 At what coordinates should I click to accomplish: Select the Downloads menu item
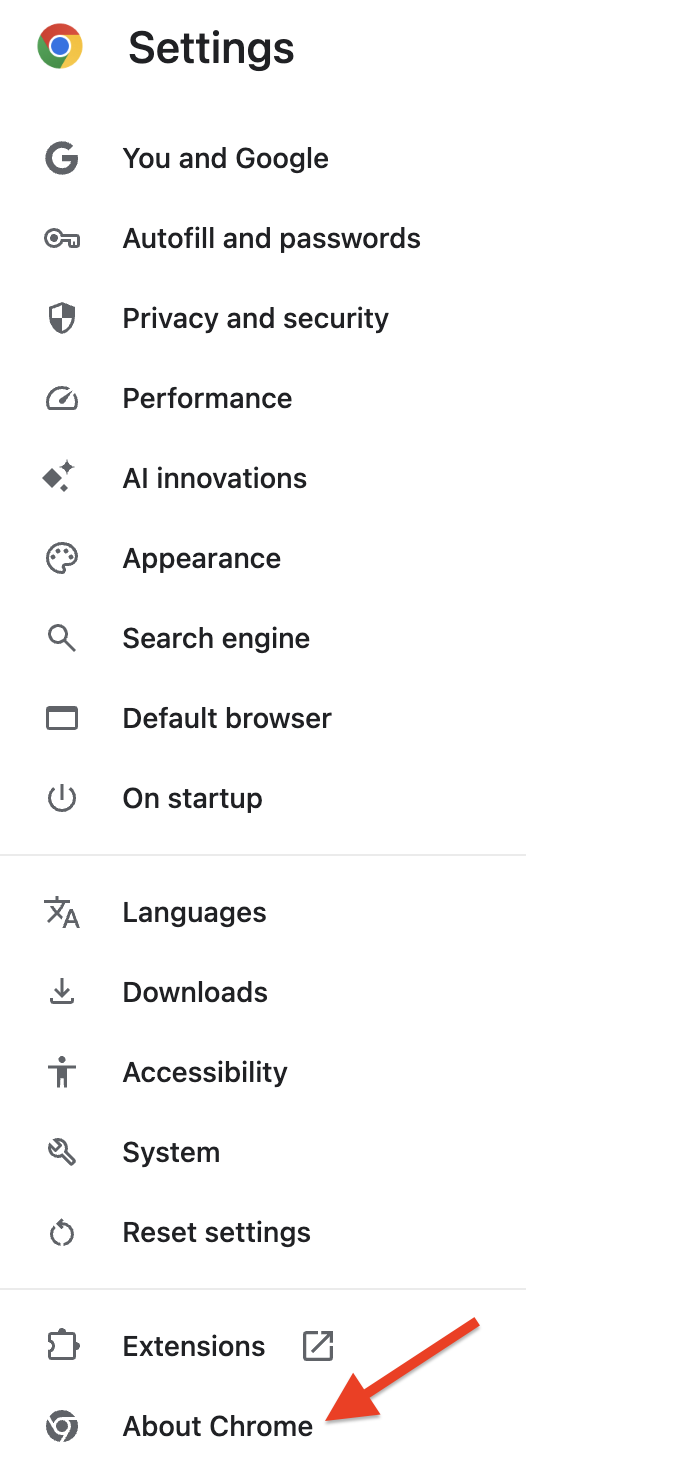click(x=195, y=992)
